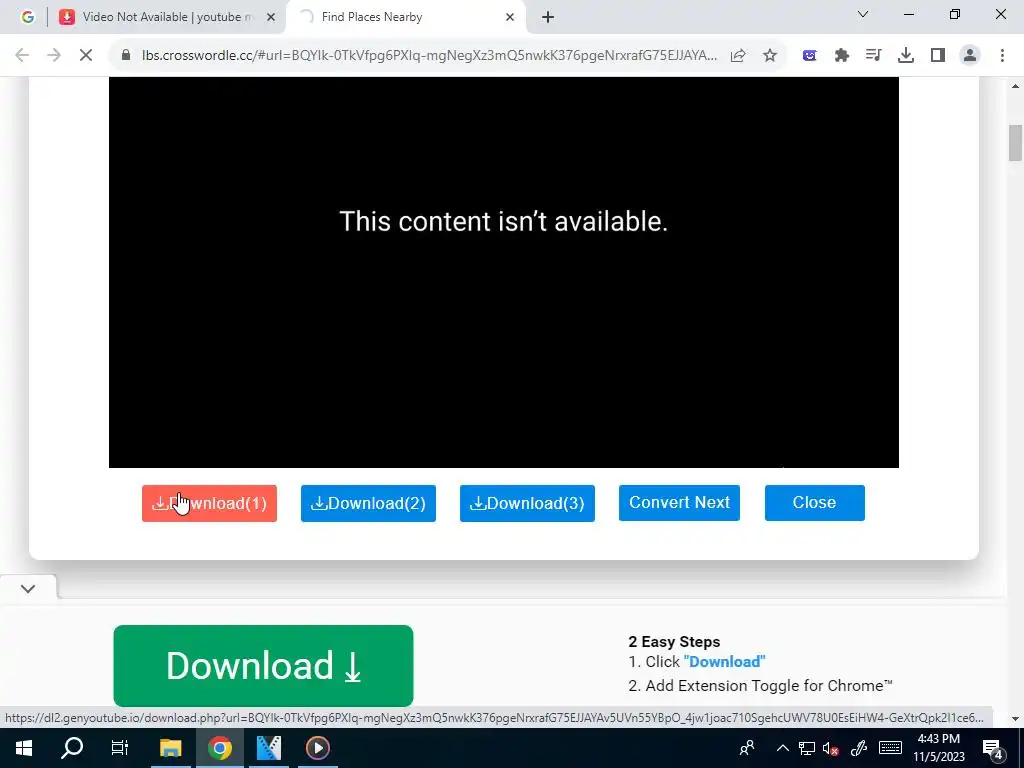Close the video dialog with the blue Close button

[814, 502]
